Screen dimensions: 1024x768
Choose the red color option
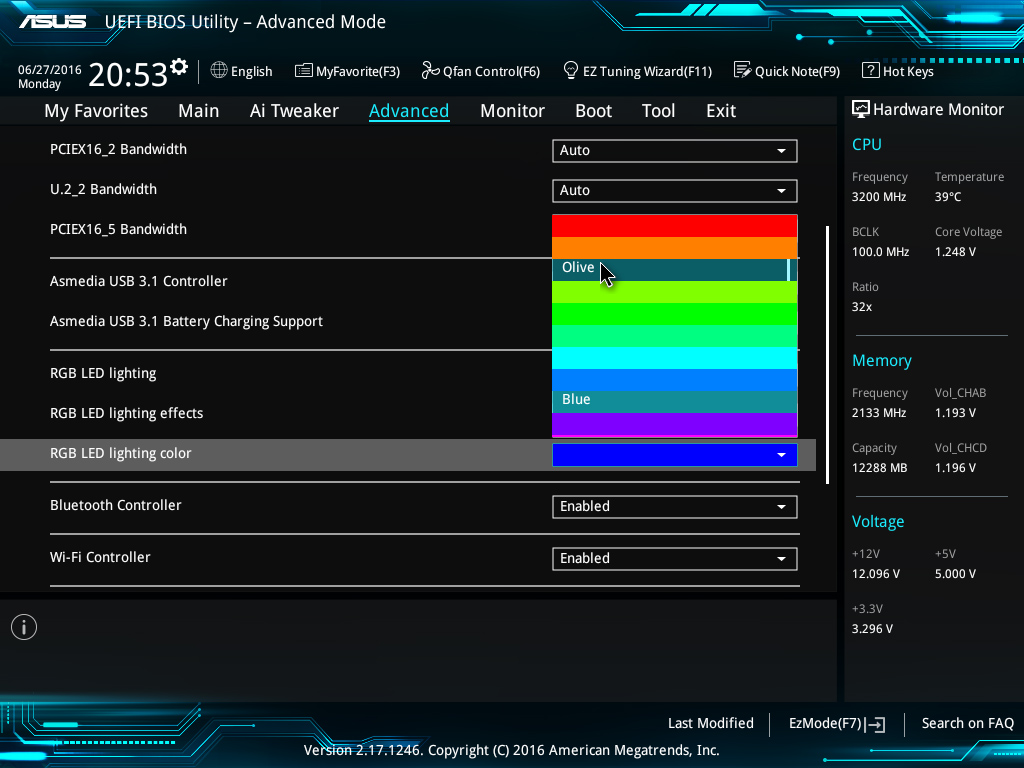[675, 226]
